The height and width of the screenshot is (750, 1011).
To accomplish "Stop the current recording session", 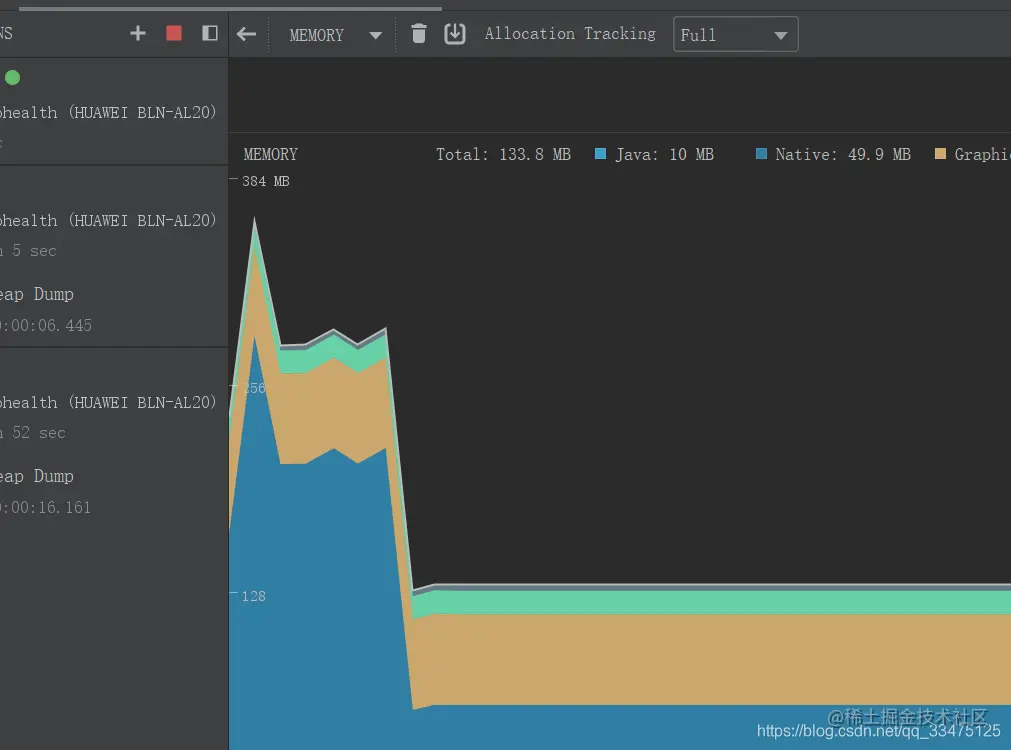I will [x=172, y=33].
